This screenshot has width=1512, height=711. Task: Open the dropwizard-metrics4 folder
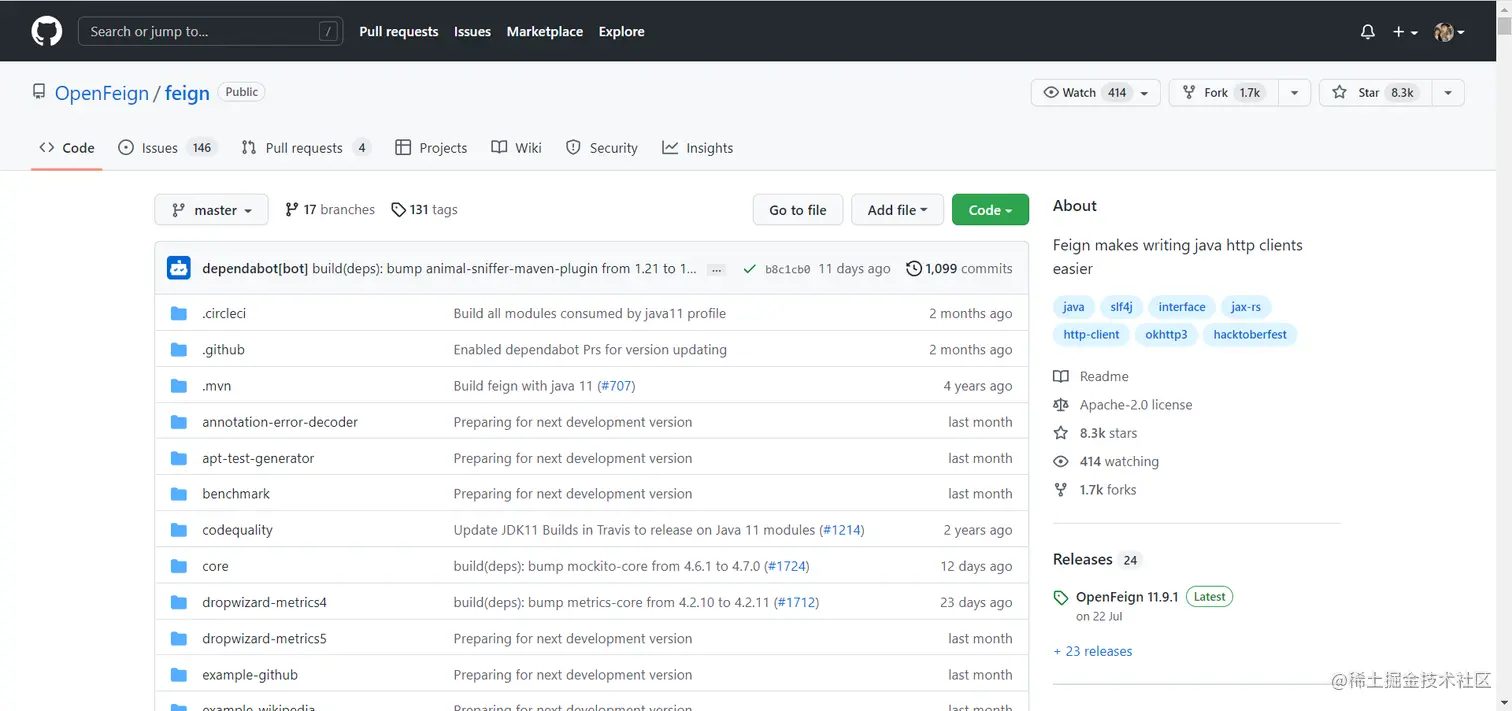tap(264, 602)
